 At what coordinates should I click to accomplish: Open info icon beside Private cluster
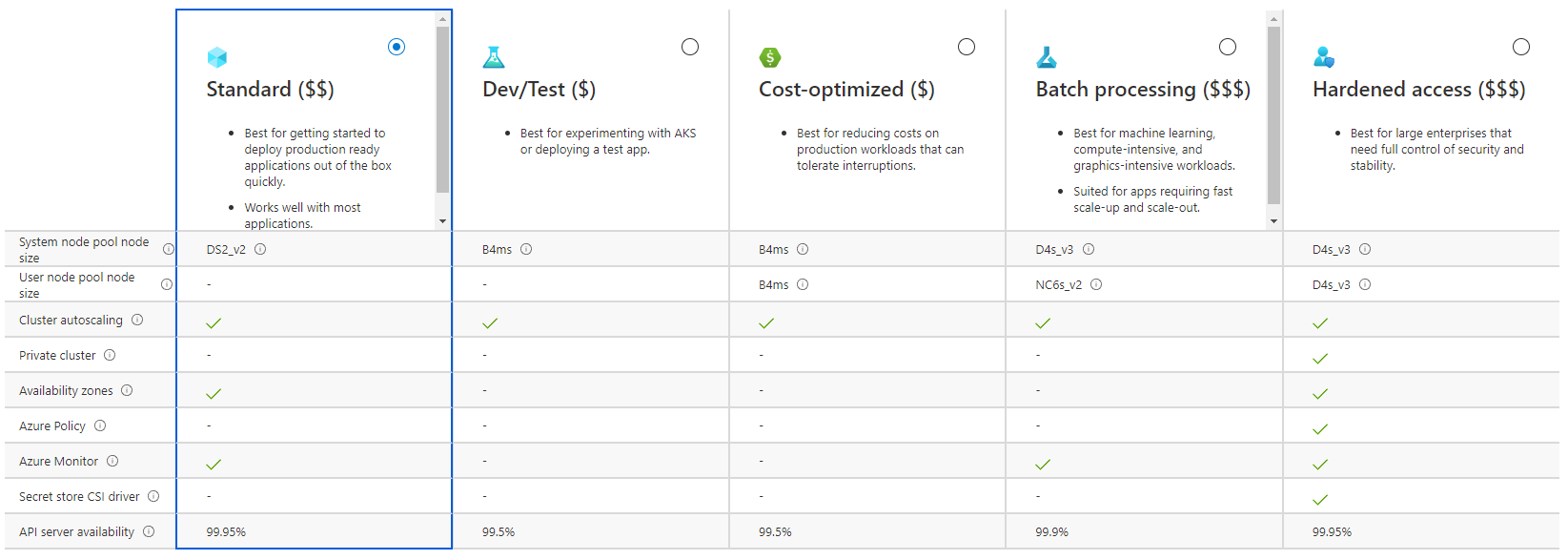point(110,355)
